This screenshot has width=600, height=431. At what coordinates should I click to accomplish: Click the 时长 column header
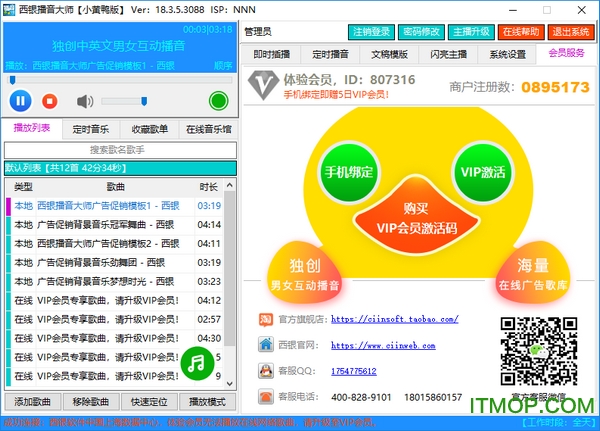click(209, 187)
